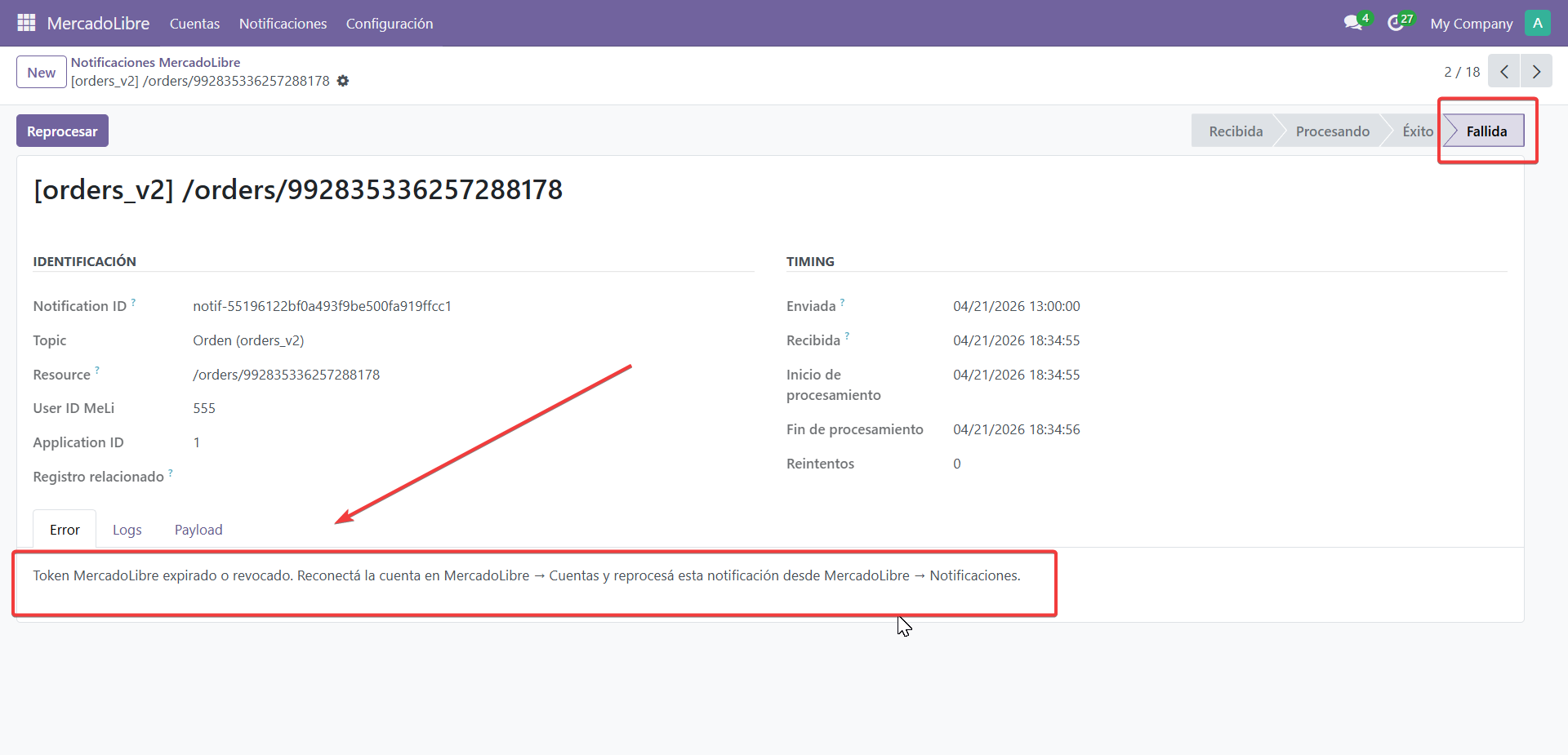Switch to the Payload tab
This screenshot has height=755, width=1568.
coord(198,530)
